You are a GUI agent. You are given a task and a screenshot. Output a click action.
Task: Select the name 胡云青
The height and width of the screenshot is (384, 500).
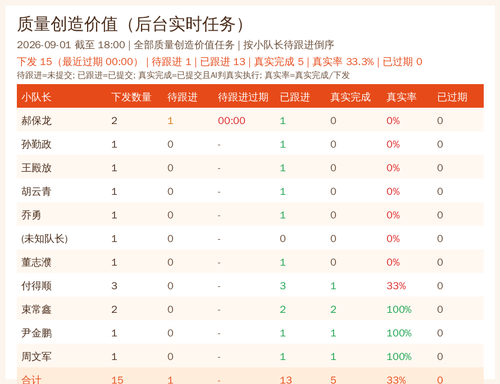pyautogui.click(x=36, y=192)
